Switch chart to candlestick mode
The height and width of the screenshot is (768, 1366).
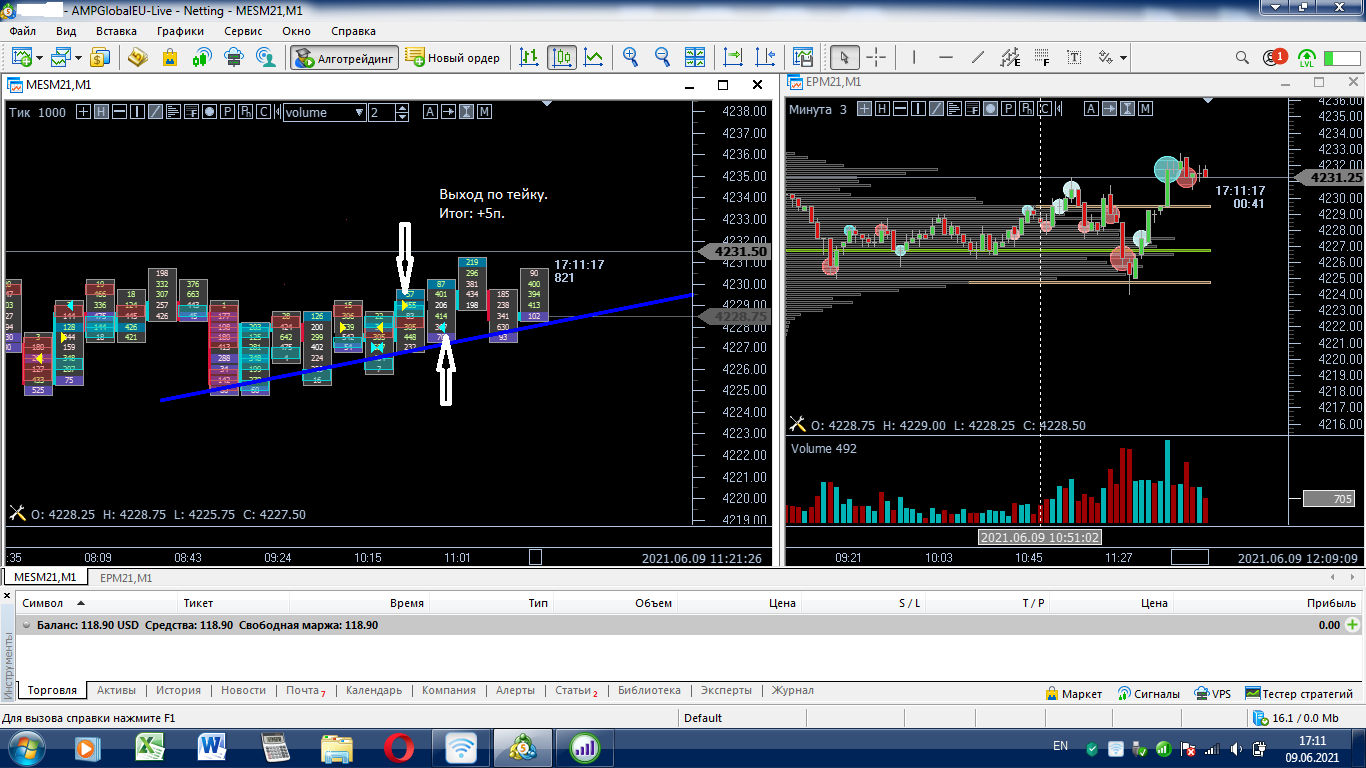point(562,57)
